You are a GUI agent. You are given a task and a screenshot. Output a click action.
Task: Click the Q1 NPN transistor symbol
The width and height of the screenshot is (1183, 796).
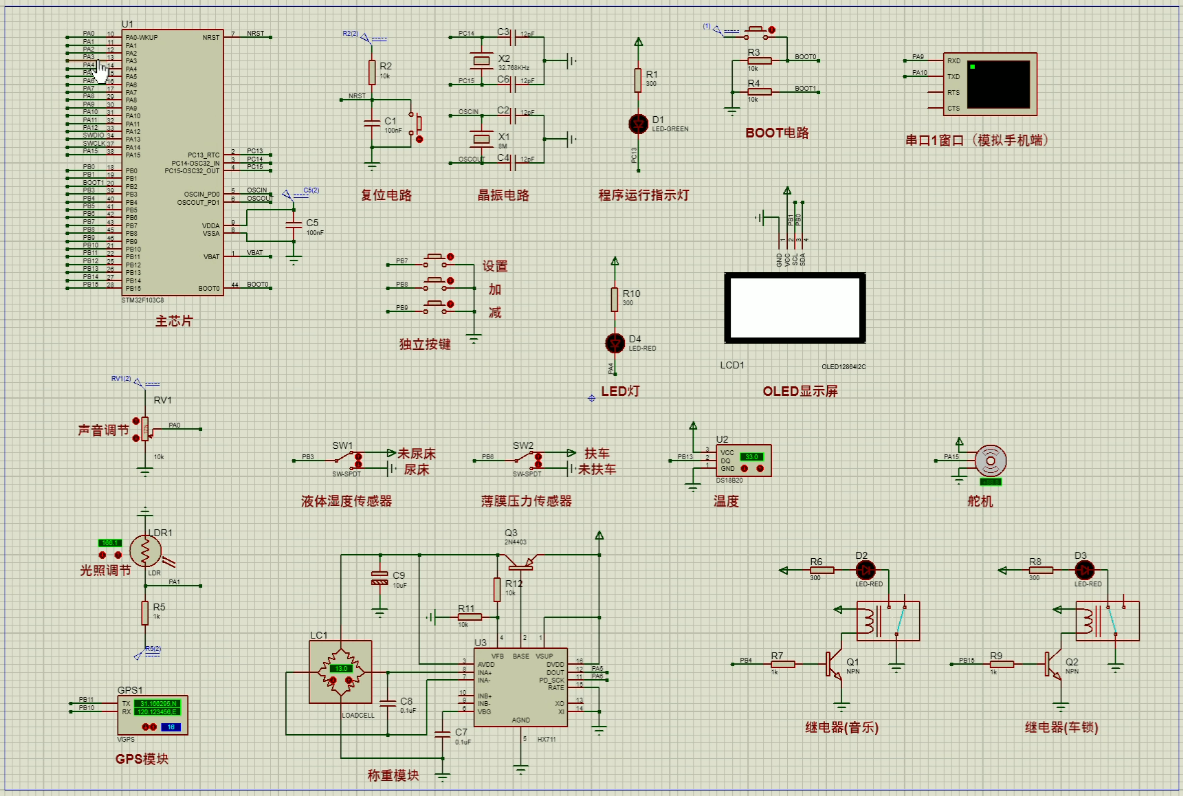coord(833,664)
